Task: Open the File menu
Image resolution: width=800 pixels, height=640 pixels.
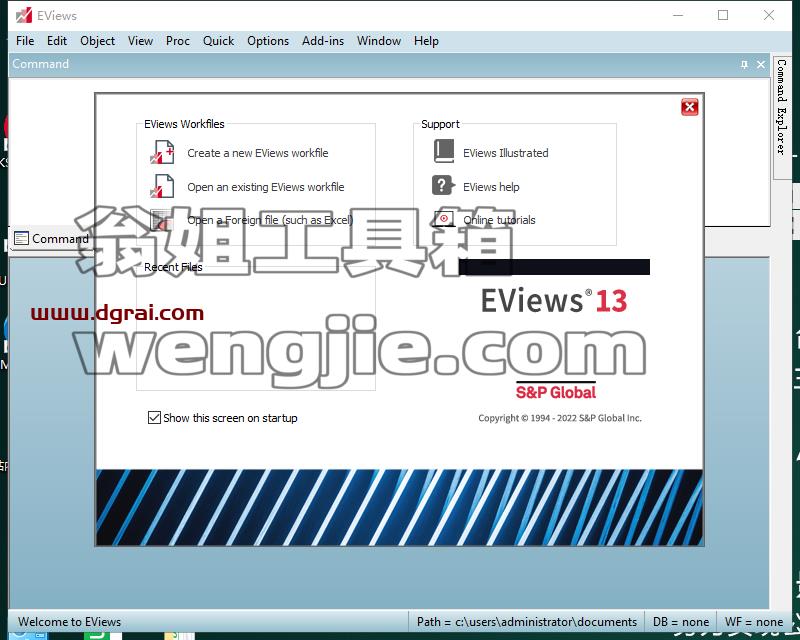Action: [25, 41]
